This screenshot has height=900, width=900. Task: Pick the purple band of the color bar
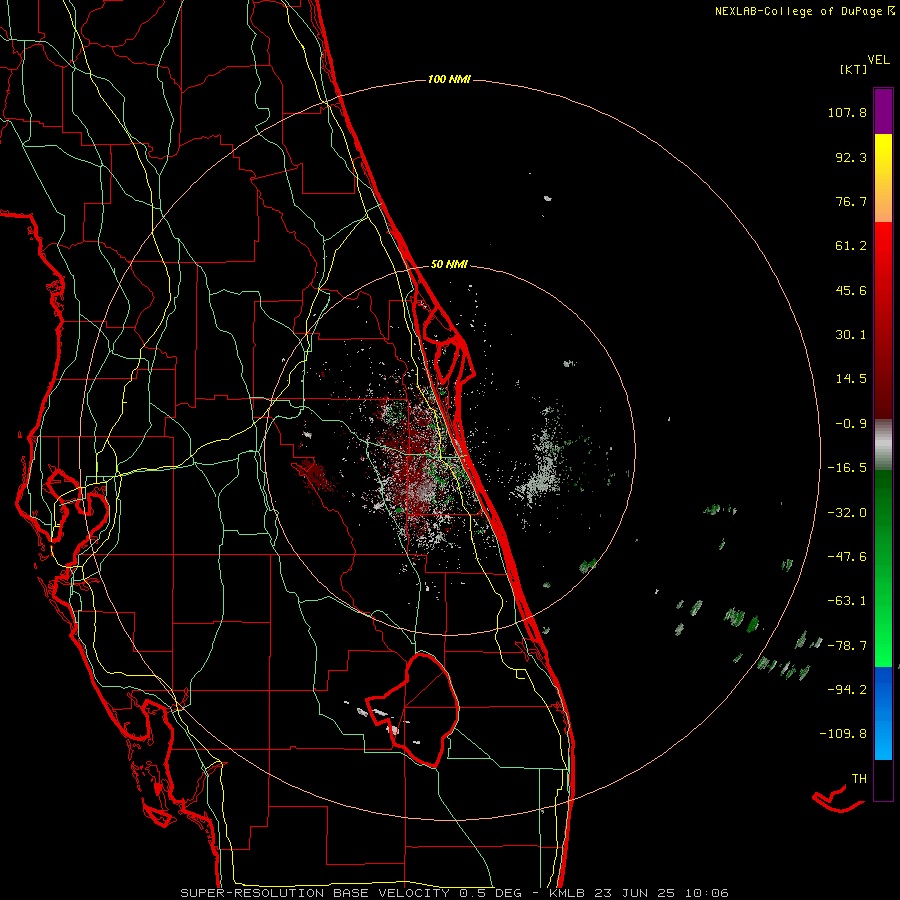(883, 112)
